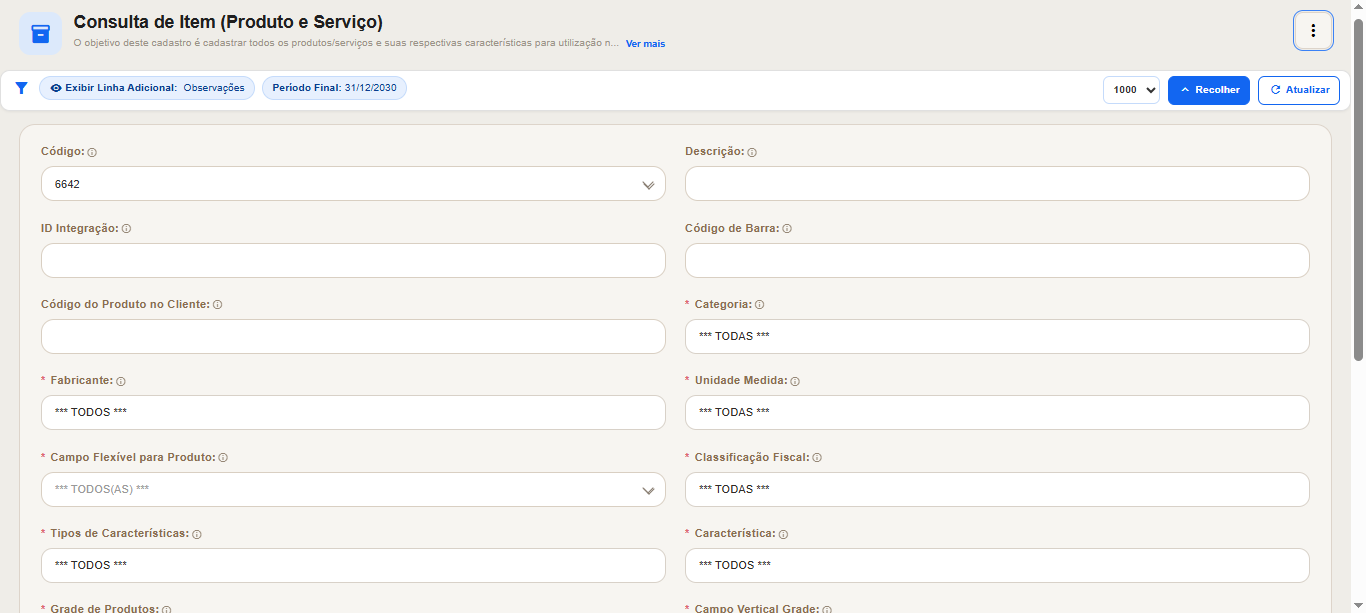Click info icon beside Código do Produto no Cliente
The height and width of the screenshot is (613, 1366).
click(x=217, y=305)
